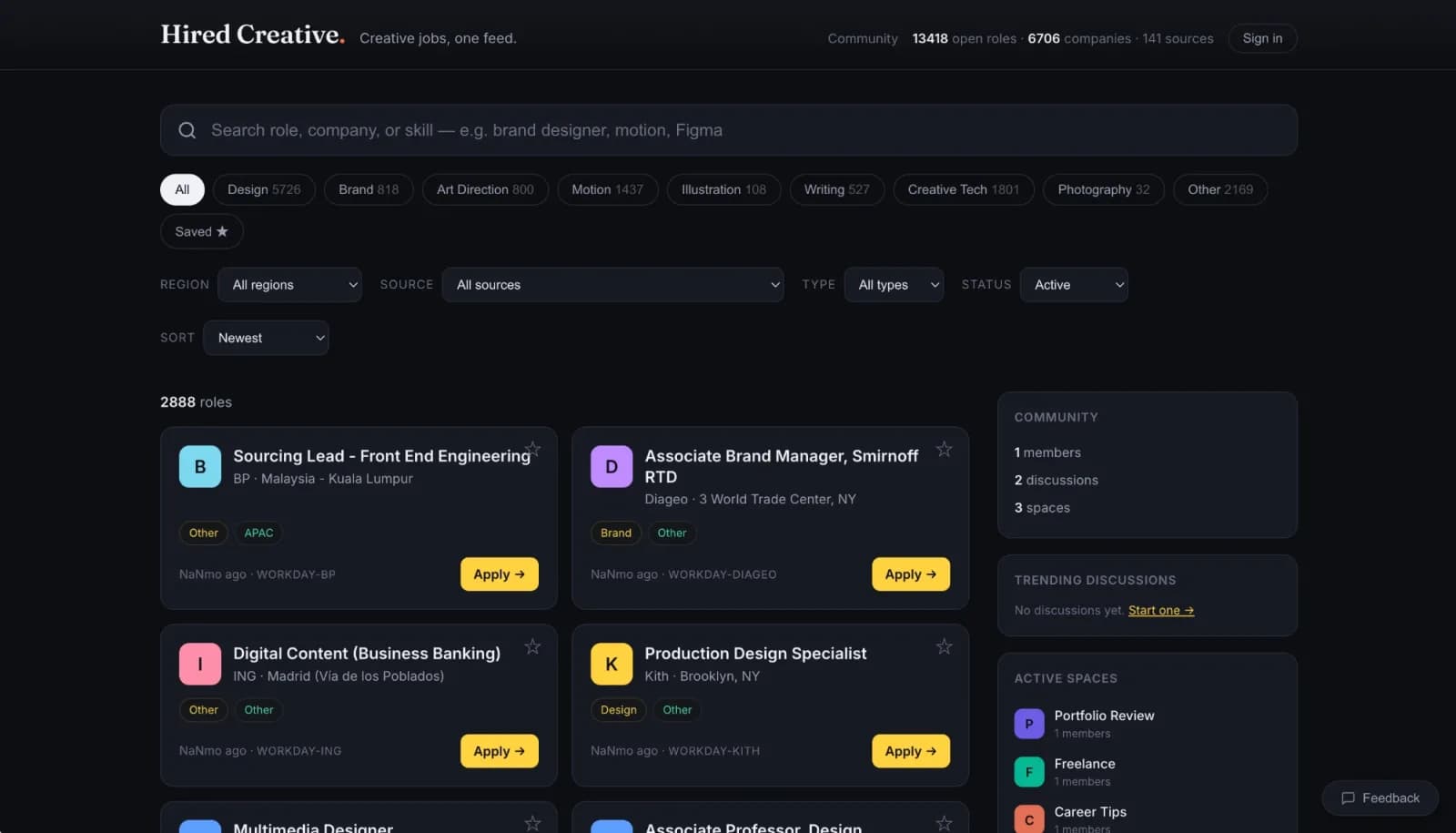Filter by Motion category
Screen dimensions: 1456x833
click(x=607, y=189)
